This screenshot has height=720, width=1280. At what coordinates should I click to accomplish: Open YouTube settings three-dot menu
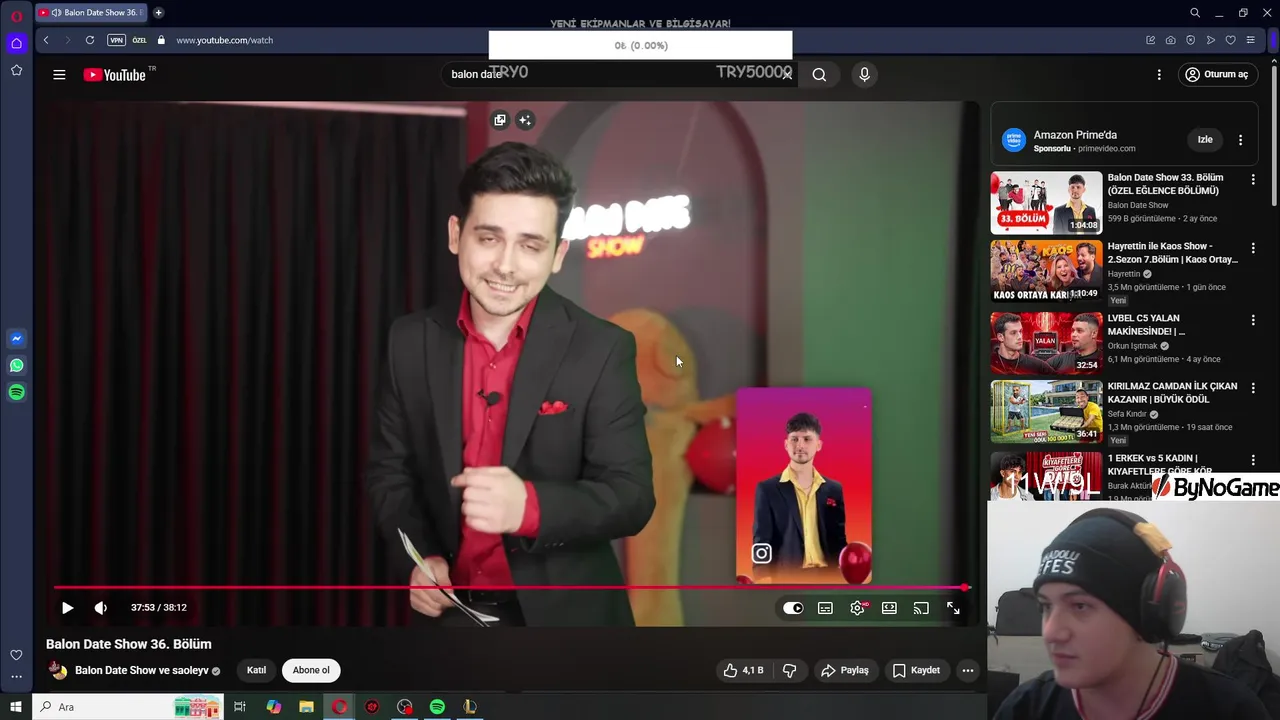pyautogui.click(x=1159, y=75)
